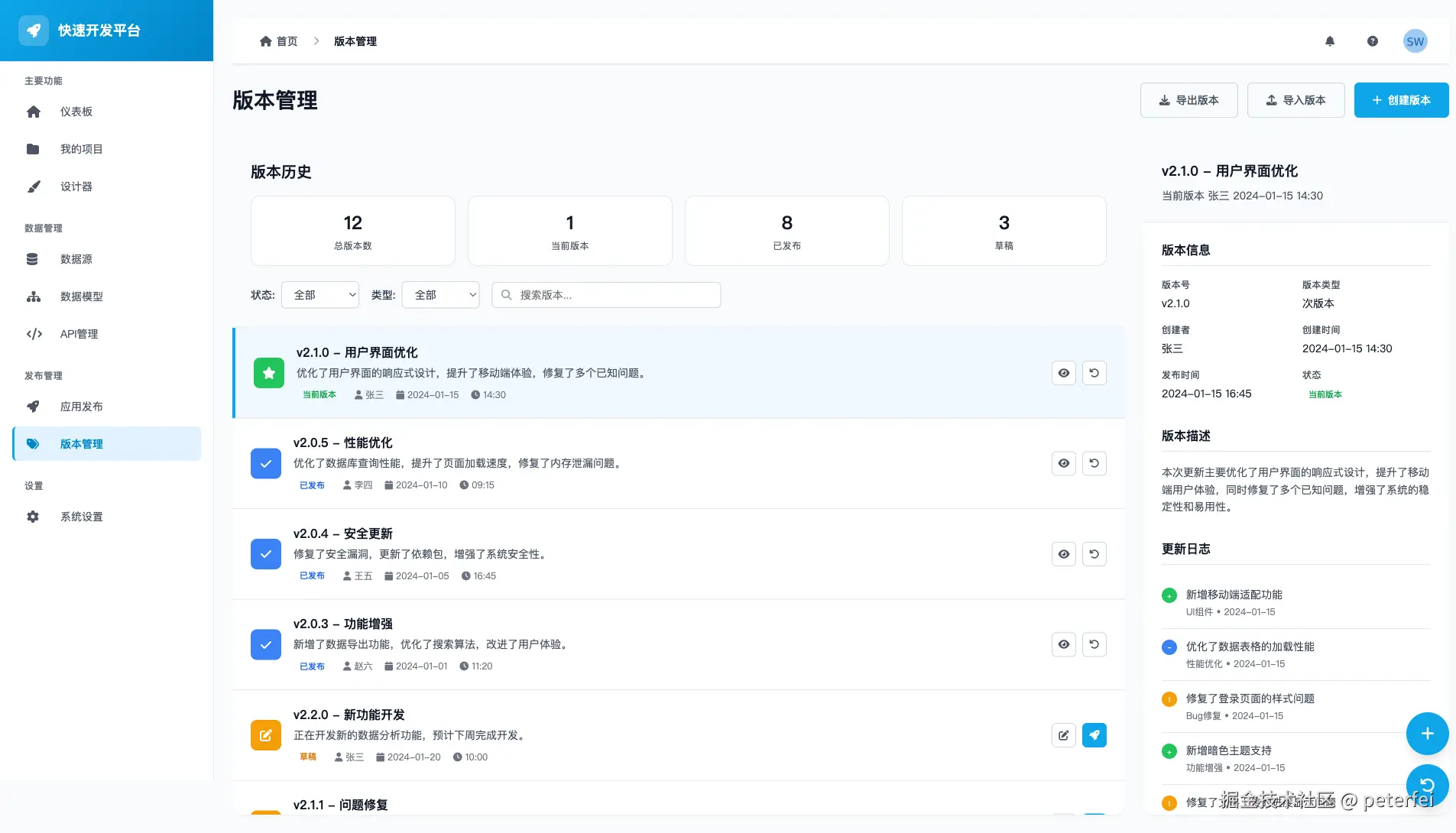This screenshot has height=833, width=1456.
Task: Click the 当前版本 status tag in 版本信息
Action: pos(1325,395)
